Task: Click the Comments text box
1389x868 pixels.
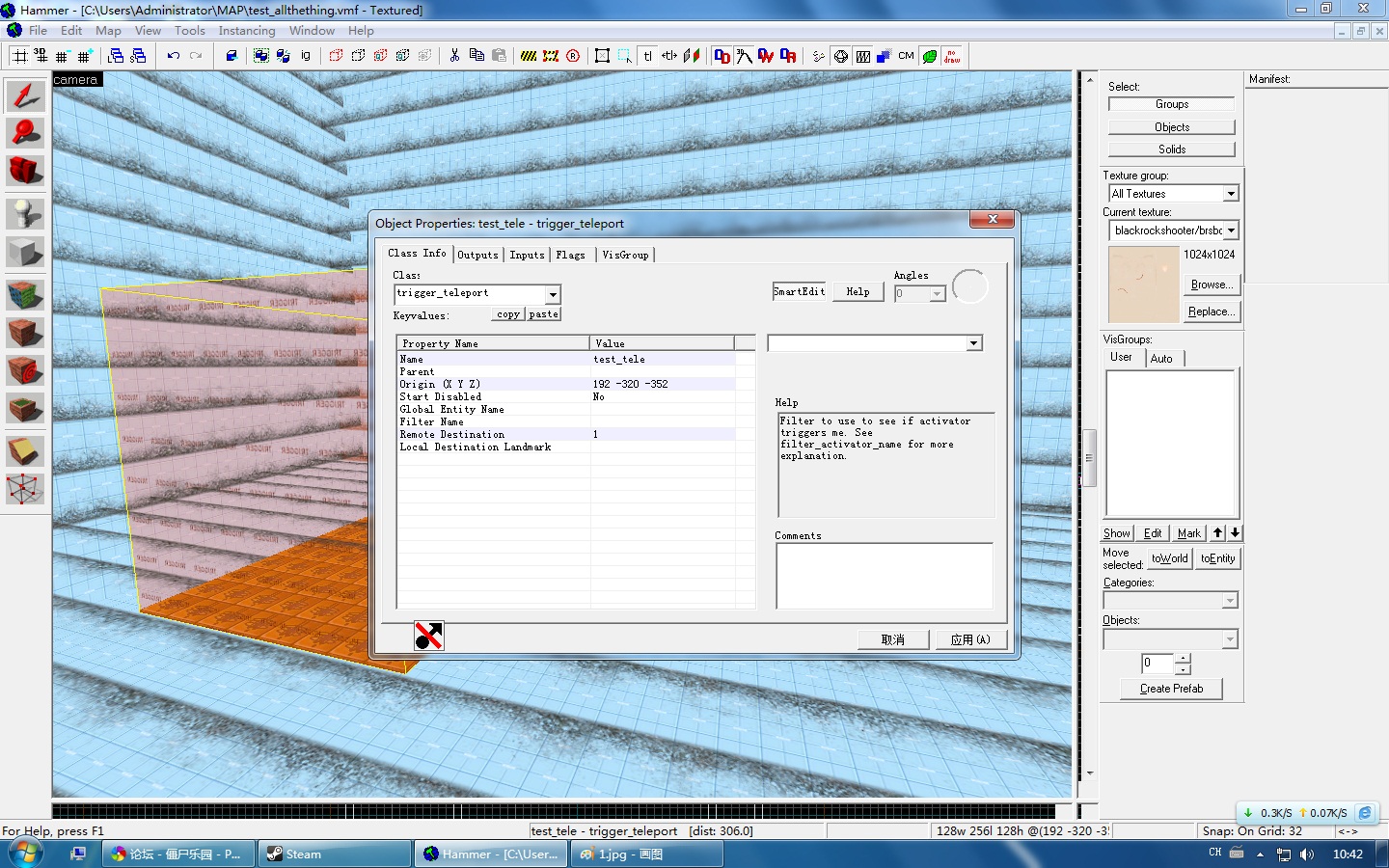Action: tap(884, 576)
